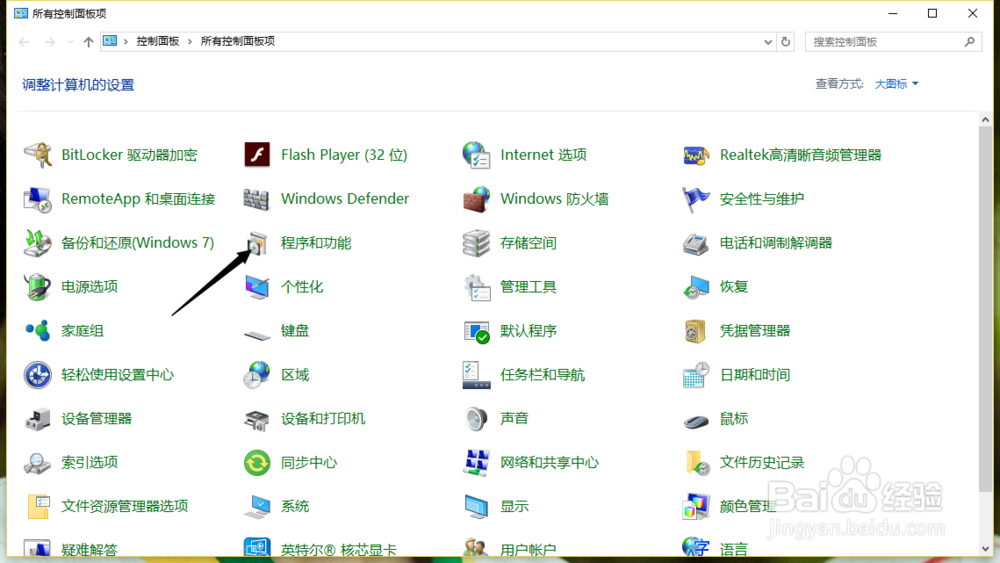This screenshot has width=1000, height=563.
Task: Go to 控制面板 breadcrumb
Action: tap(158, 41)
